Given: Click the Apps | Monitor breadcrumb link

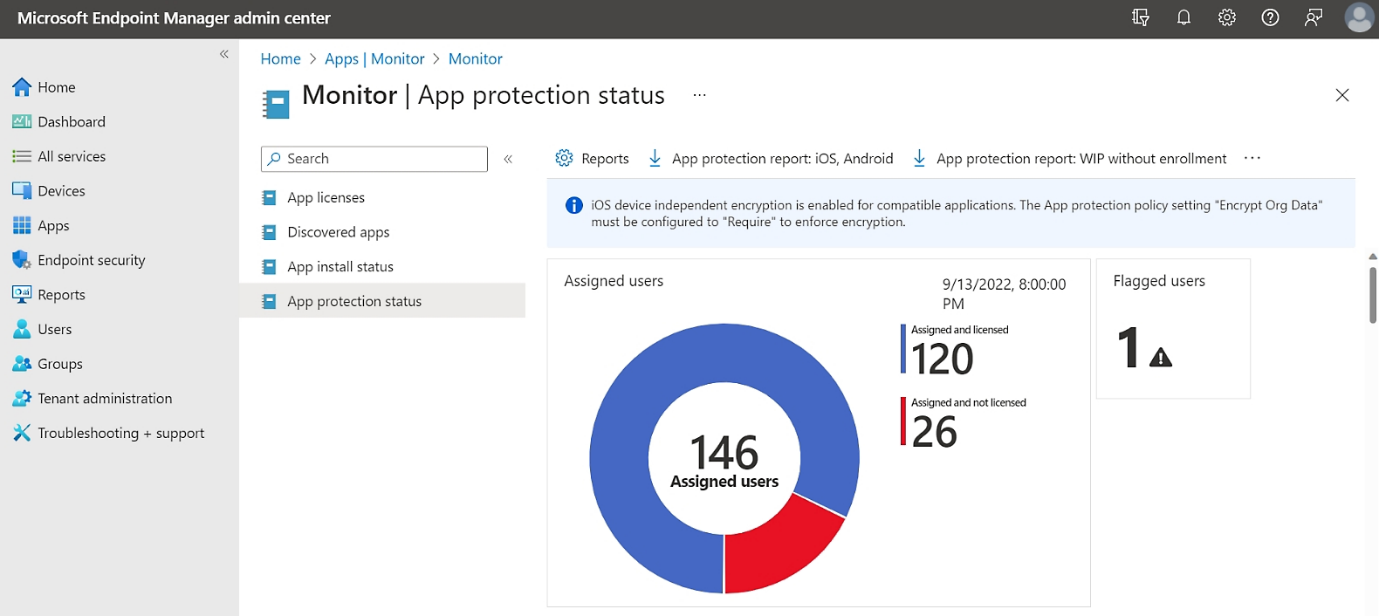Looking at the screenshot, I should 374,59.
